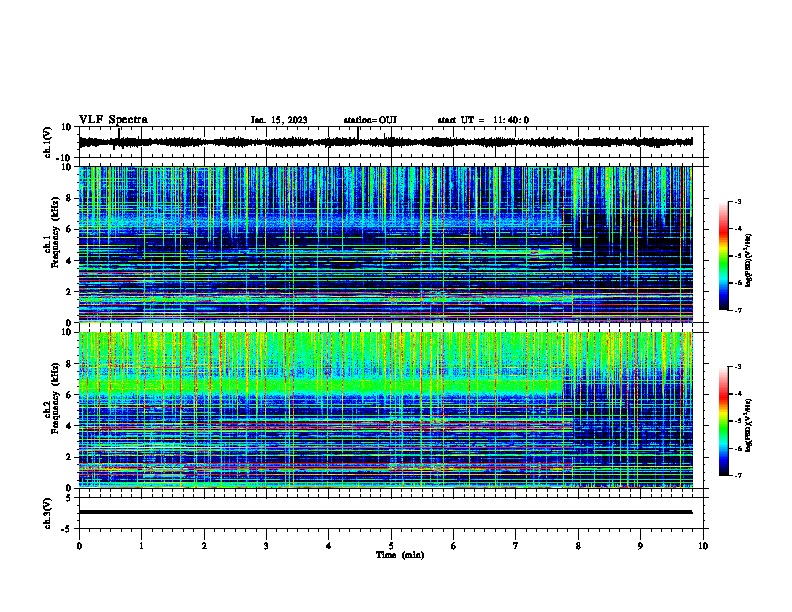Viewport: 792px width, 612px height.
Task: Click the "-7" value on ch.1 colorbar
Action: point(737,310)
